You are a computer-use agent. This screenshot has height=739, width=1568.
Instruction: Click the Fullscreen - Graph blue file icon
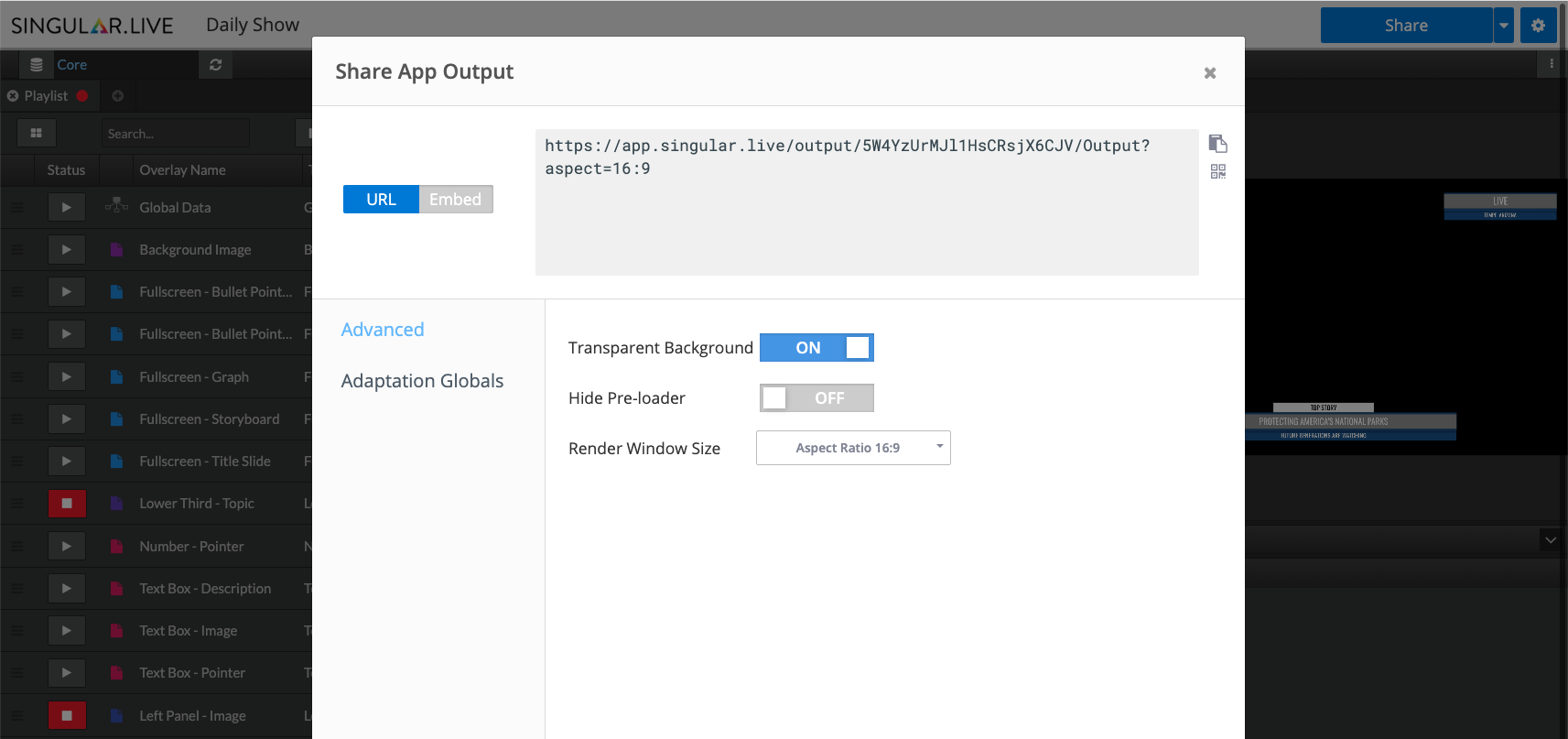click(116, 377)
